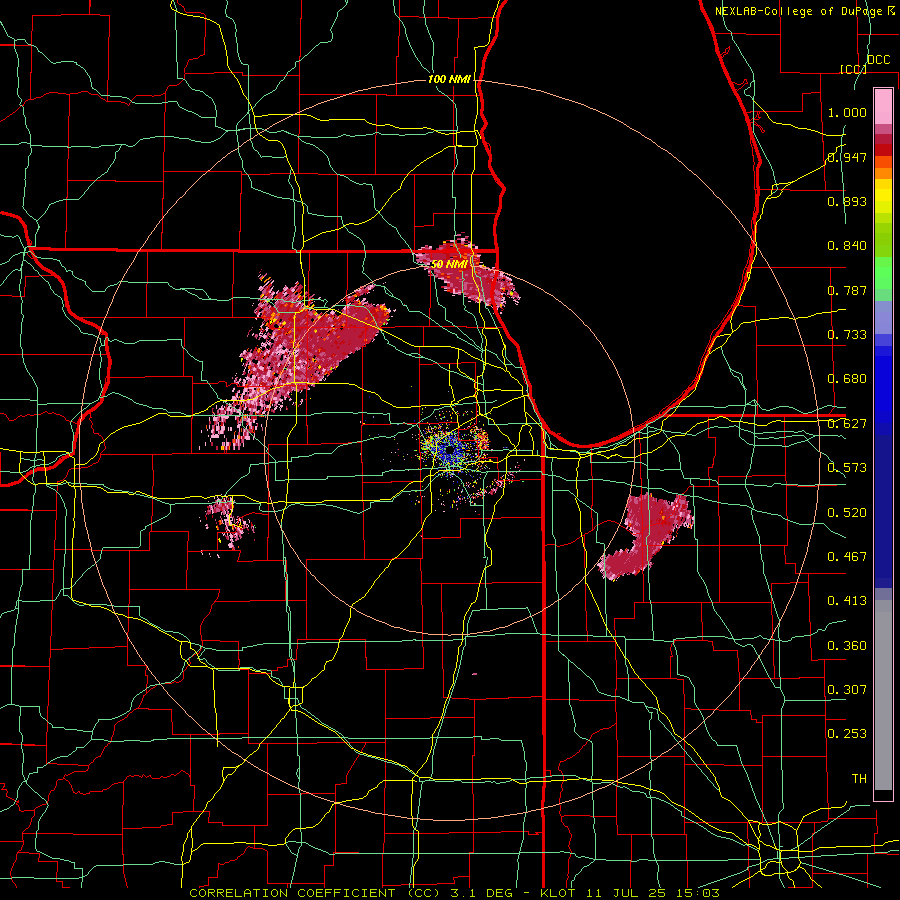Select the 0.893 scale value
Viewport: 900px width, 900px height.
coord(847,201)
